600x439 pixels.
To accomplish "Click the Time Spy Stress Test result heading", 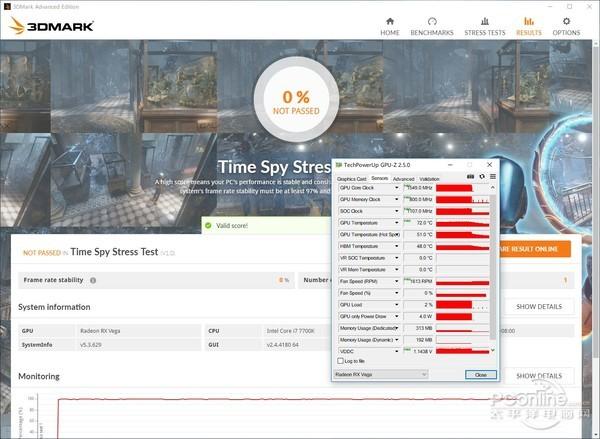I will 114,252.
